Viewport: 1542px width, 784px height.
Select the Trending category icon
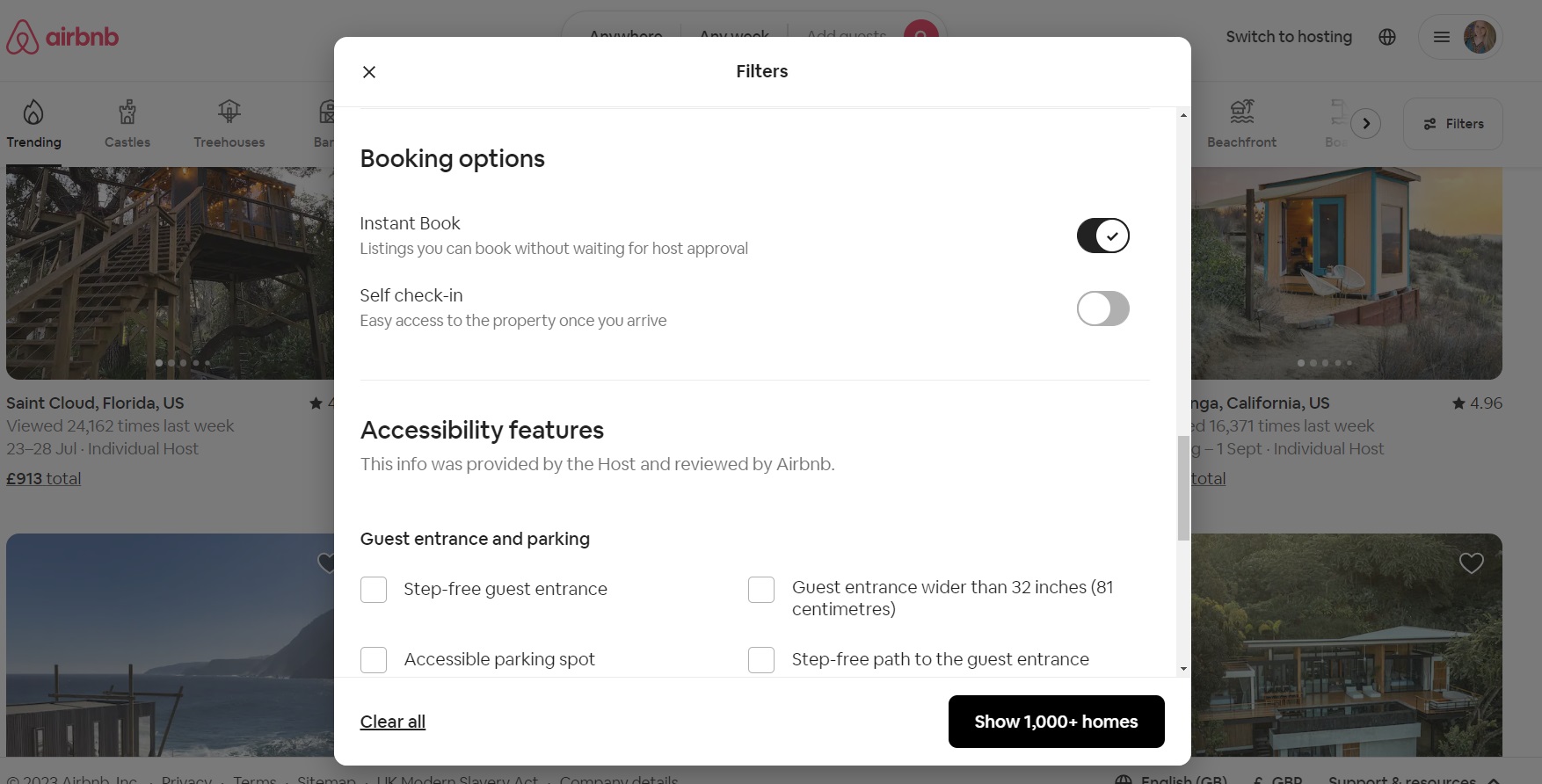(x=33, y=123)
